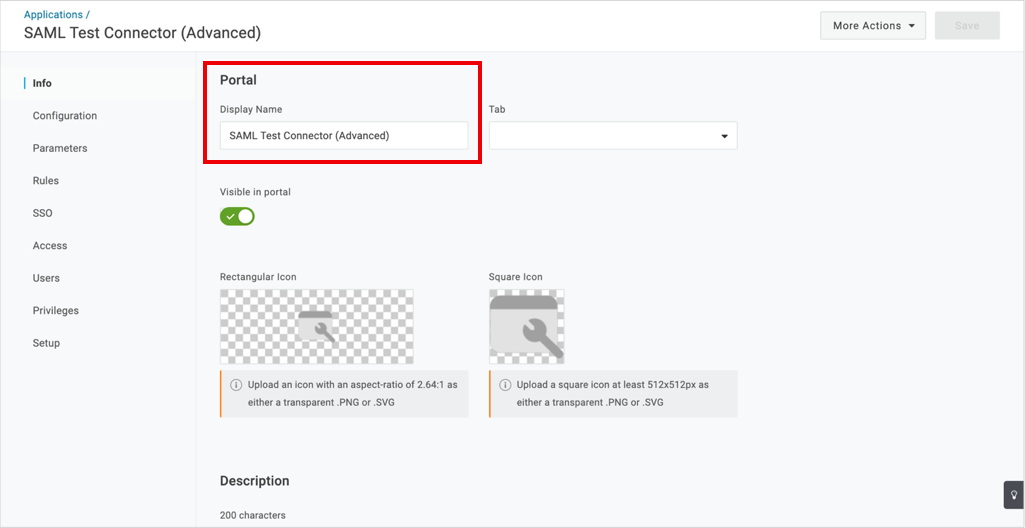This screenshot has height=528, width=1025.
Task: Click the Display Name input field
Action: [344, 136]
